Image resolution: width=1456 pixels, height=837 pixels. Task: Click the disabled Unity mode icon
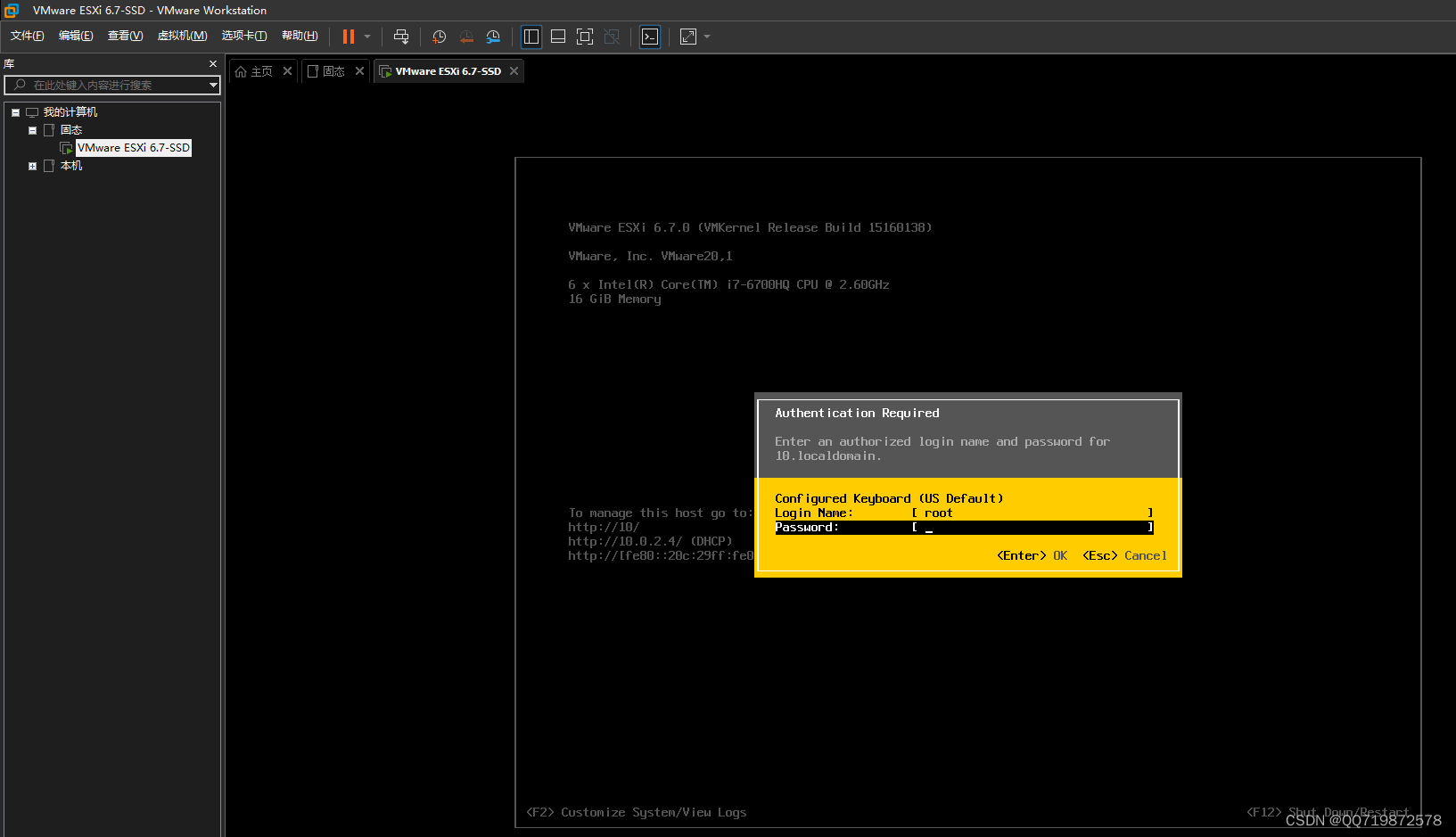click(x=612, y=37)
